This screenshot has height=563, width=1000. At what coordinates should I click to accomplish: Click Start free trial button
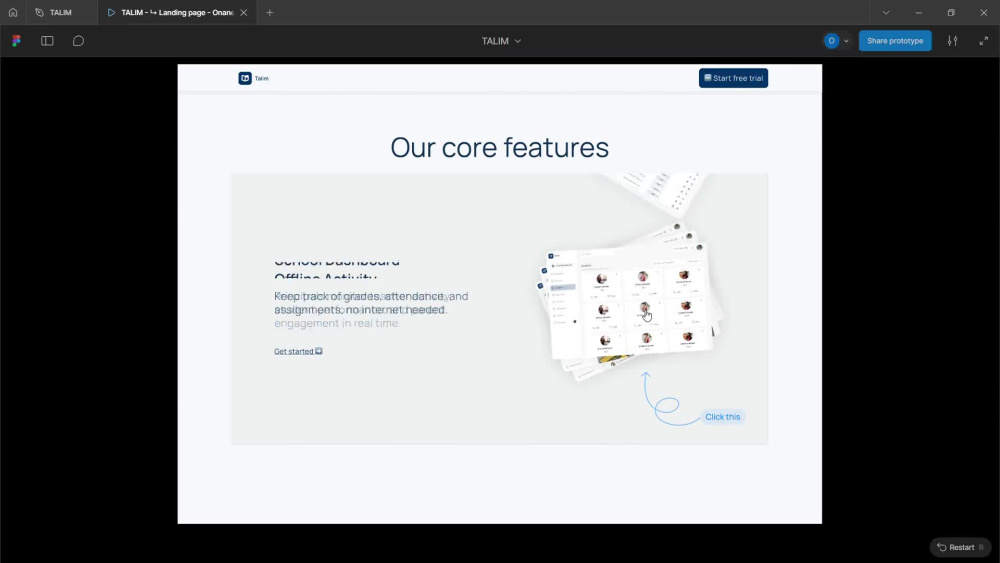tap(733, 78)
